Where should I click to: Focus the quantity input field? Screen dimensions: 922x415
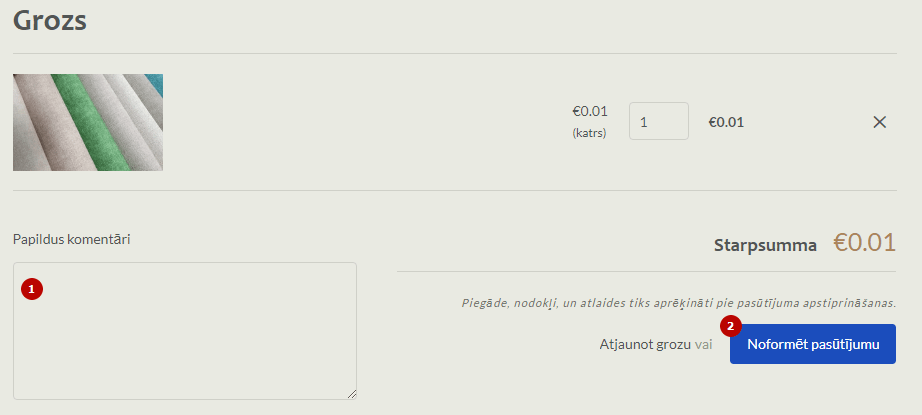pos(658,122)
